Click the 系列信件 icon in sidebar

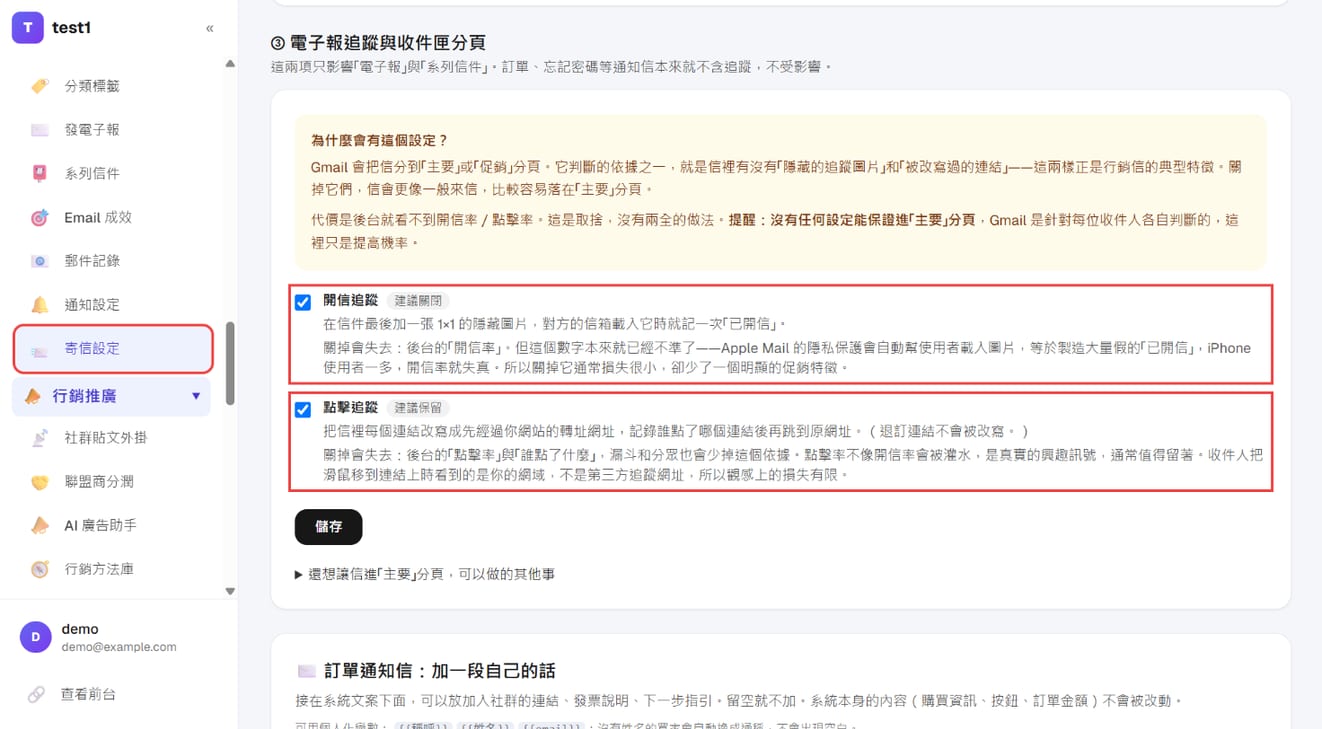coord(40,174)
